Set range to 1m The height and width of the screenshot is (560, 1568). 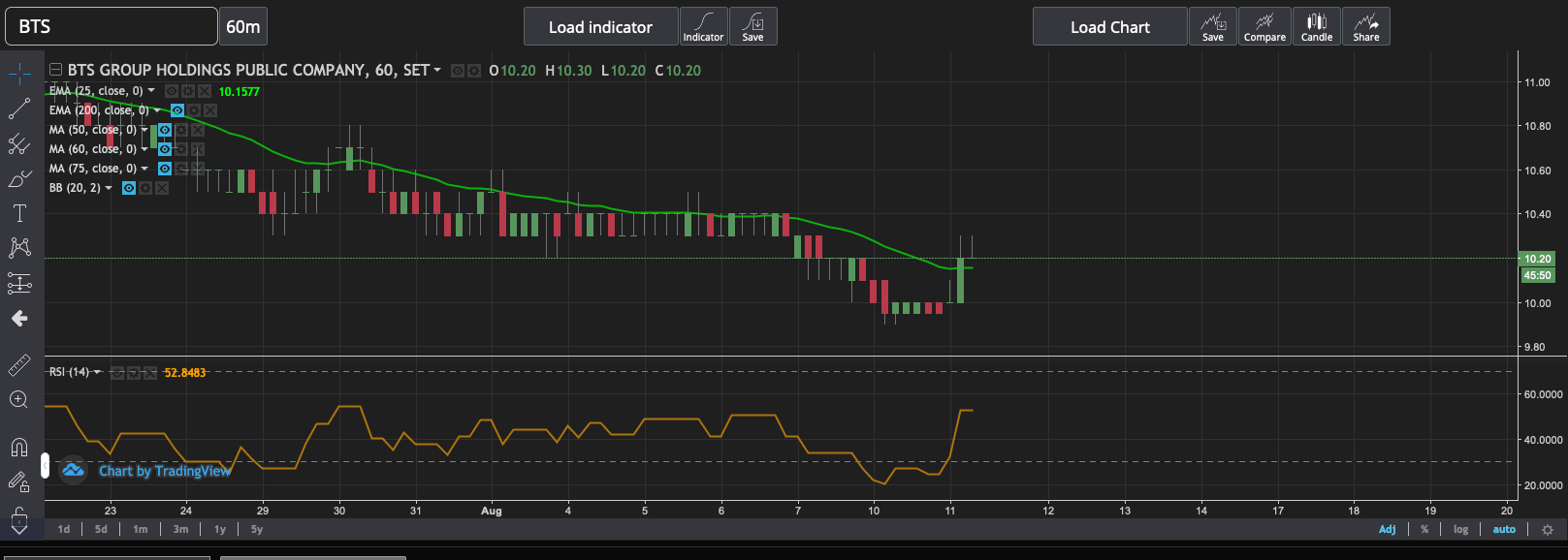click(141, 529)
